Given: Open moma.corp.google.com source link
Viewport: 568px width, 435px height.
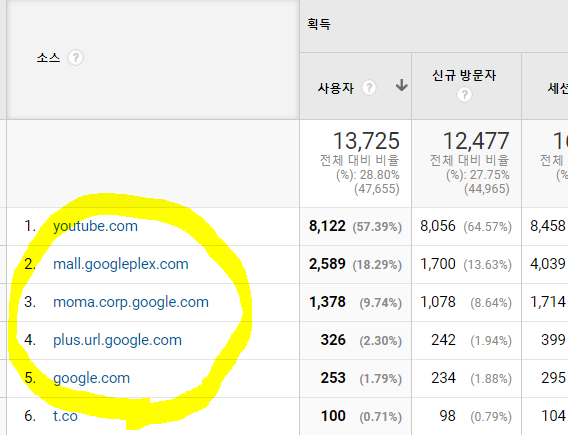Looking at the screenshot, I should click(x=131, y=302).
